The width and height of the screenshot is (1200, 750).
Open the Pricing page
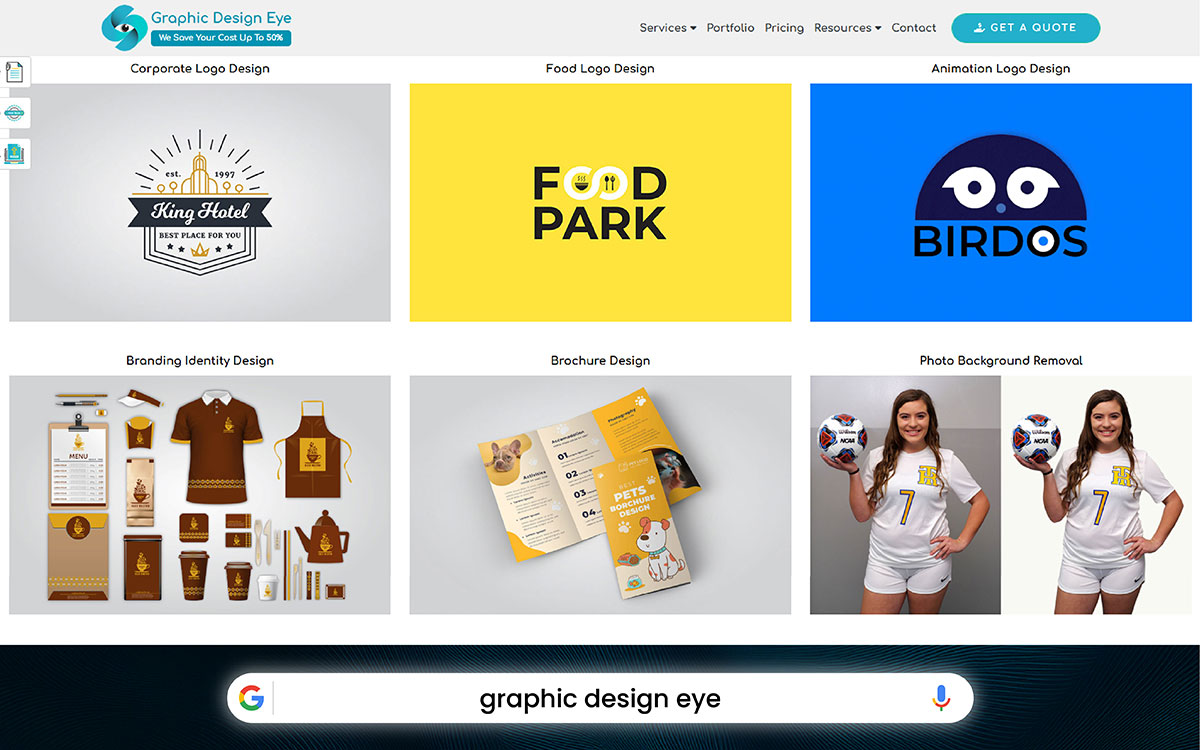784,28
